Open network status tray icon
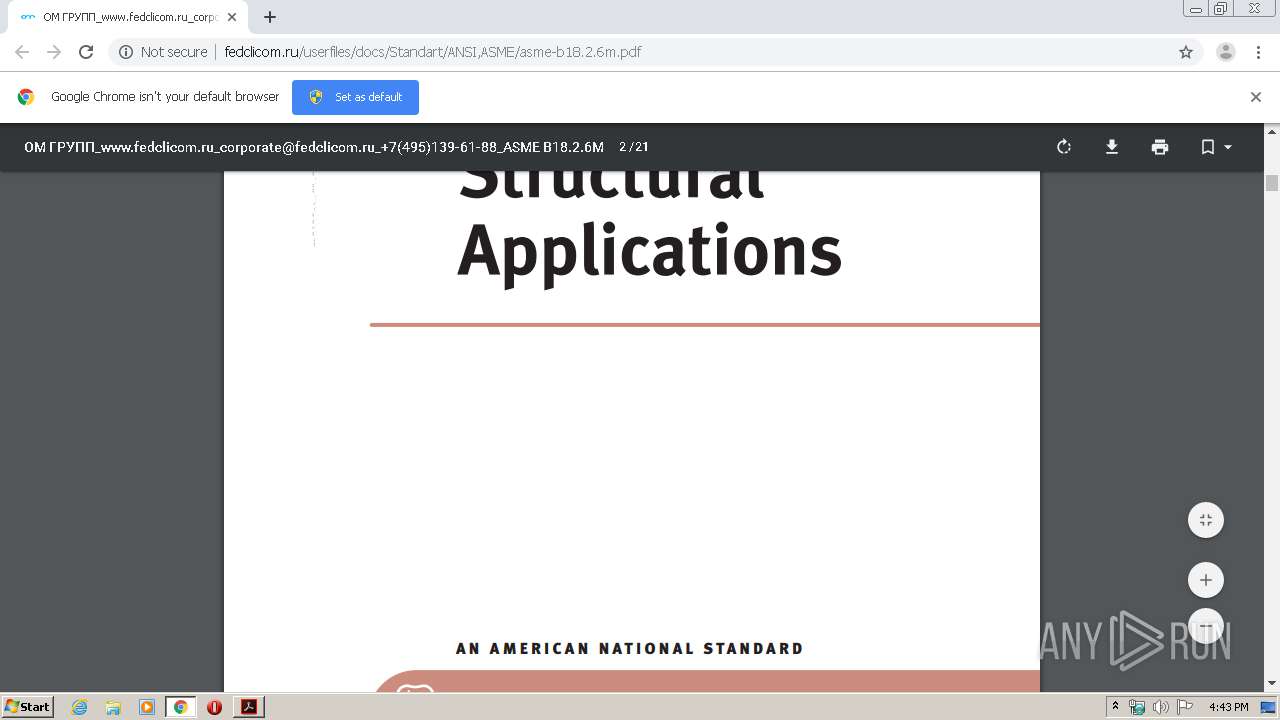Image resolution: width=1280 pixels, height=720 pixels. click(1137, 707)
